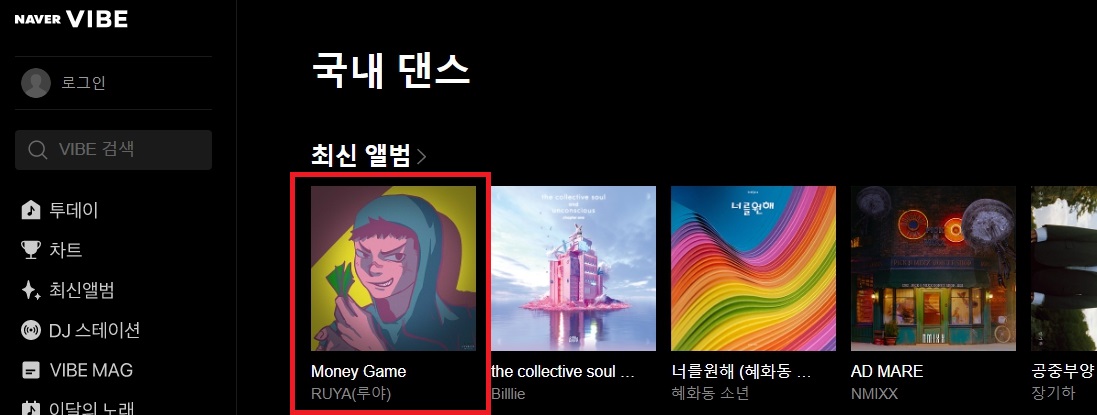Click the RUYA(루야) artist name

pos(351,393)
